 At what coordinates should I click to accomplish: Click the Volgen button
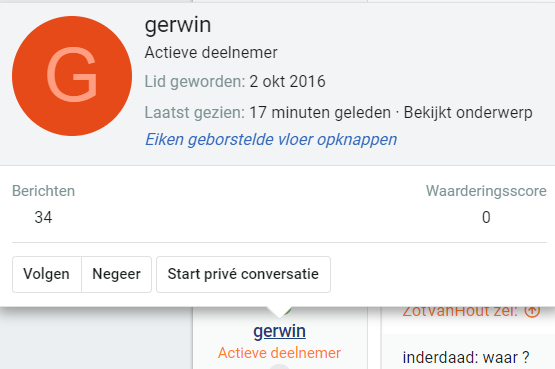point(47,274)
